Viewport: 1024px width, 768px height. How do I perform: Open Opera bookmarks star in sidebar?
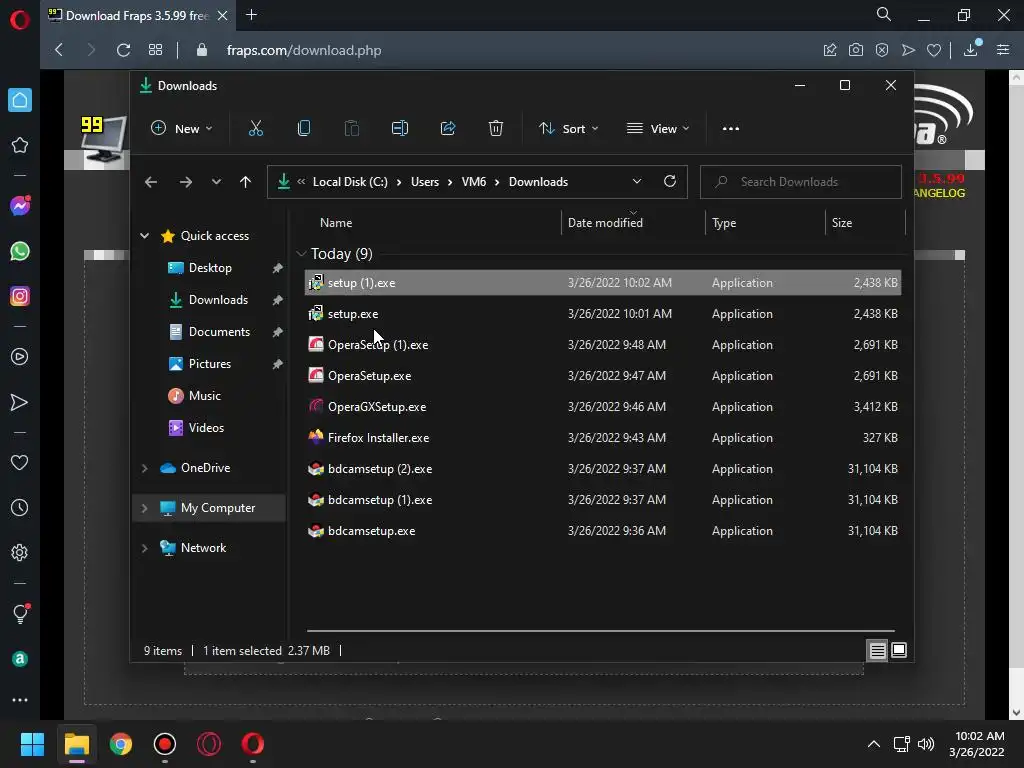coord(20,145)
